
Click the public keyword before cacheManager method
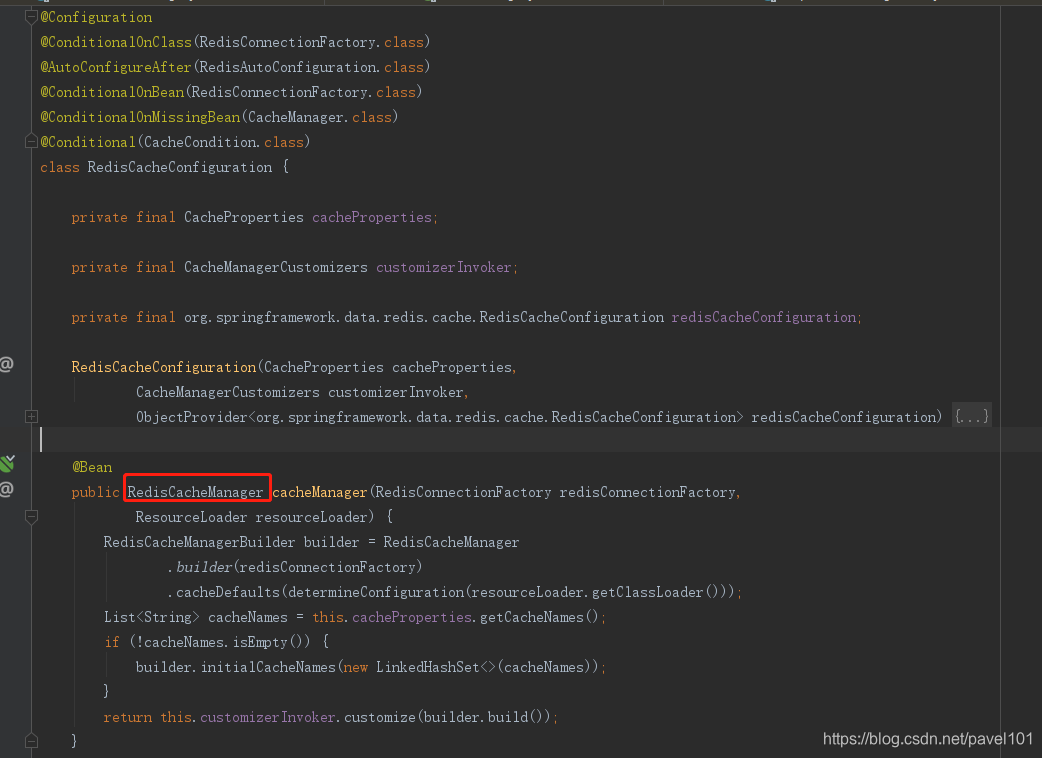[96, 492]
